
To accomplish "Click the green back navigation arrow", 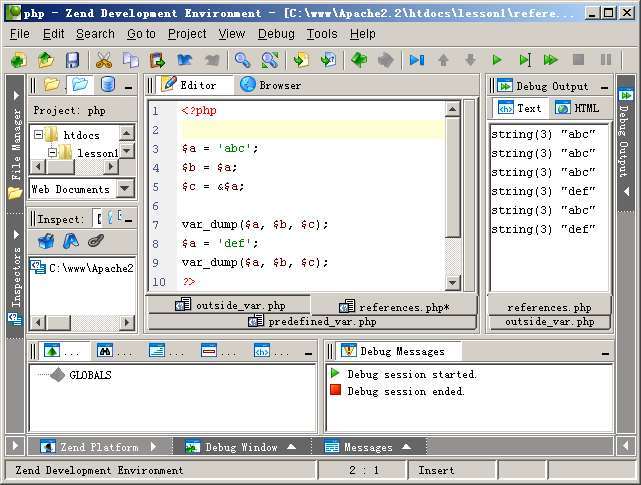I will point(359,60).
